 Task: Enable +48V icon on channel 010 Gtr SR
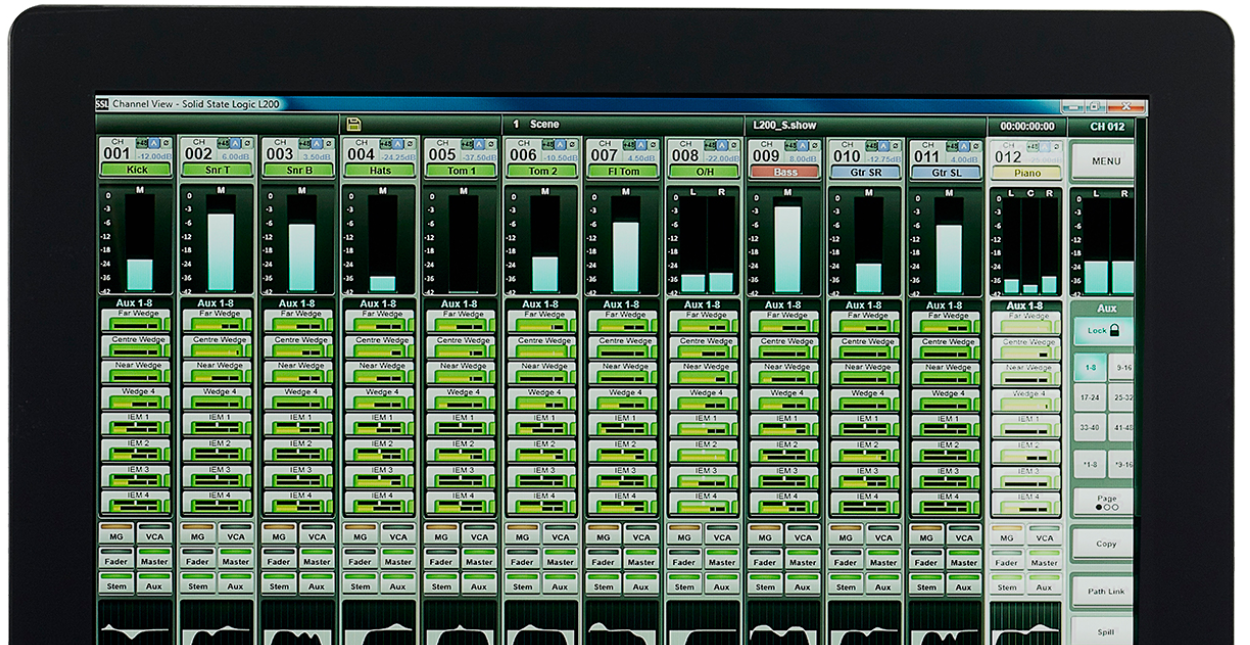pyautogui.click(x=871, y=145)
